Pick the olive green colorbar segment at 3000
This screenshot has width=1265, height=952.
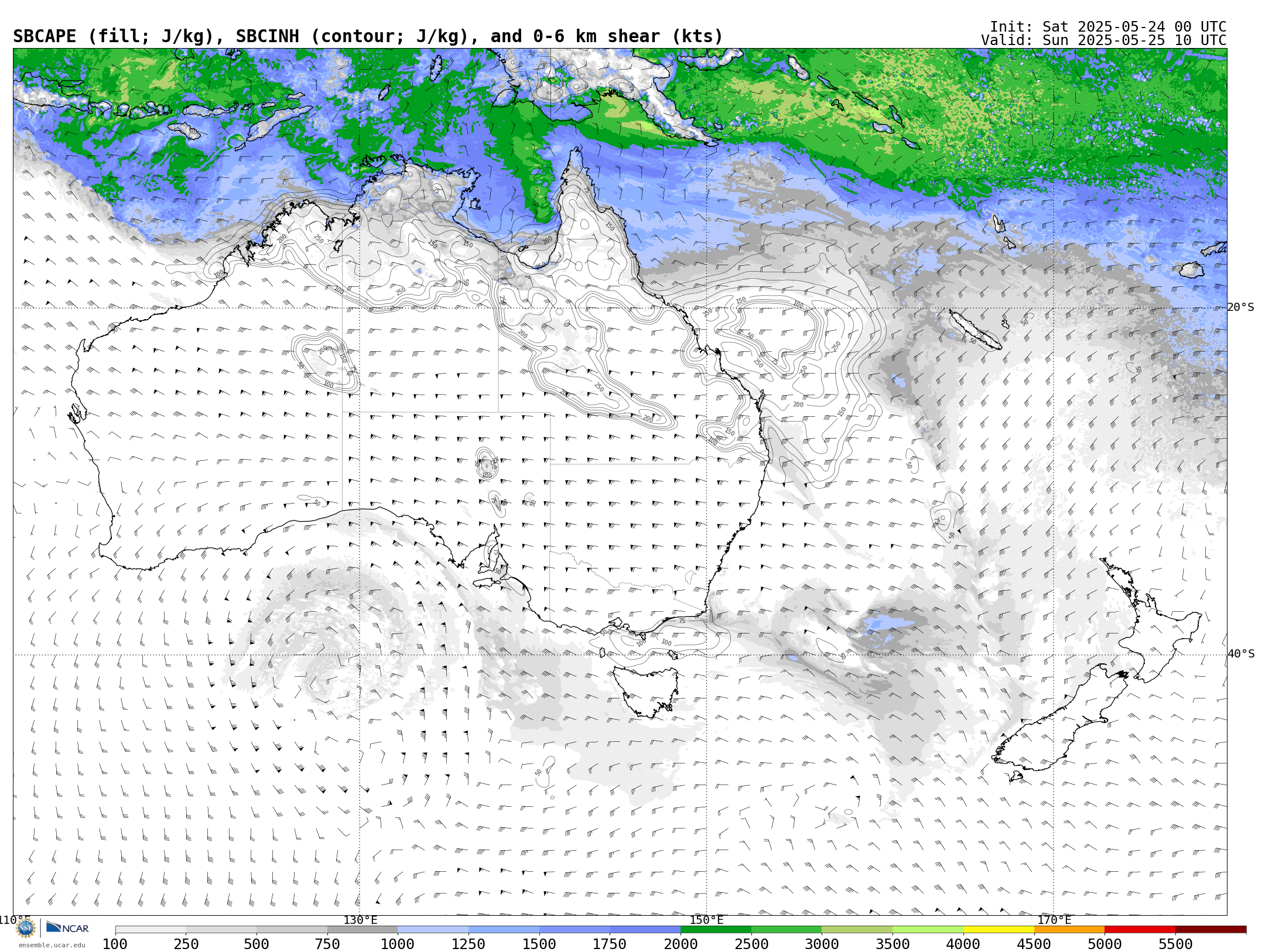[857, 930]
